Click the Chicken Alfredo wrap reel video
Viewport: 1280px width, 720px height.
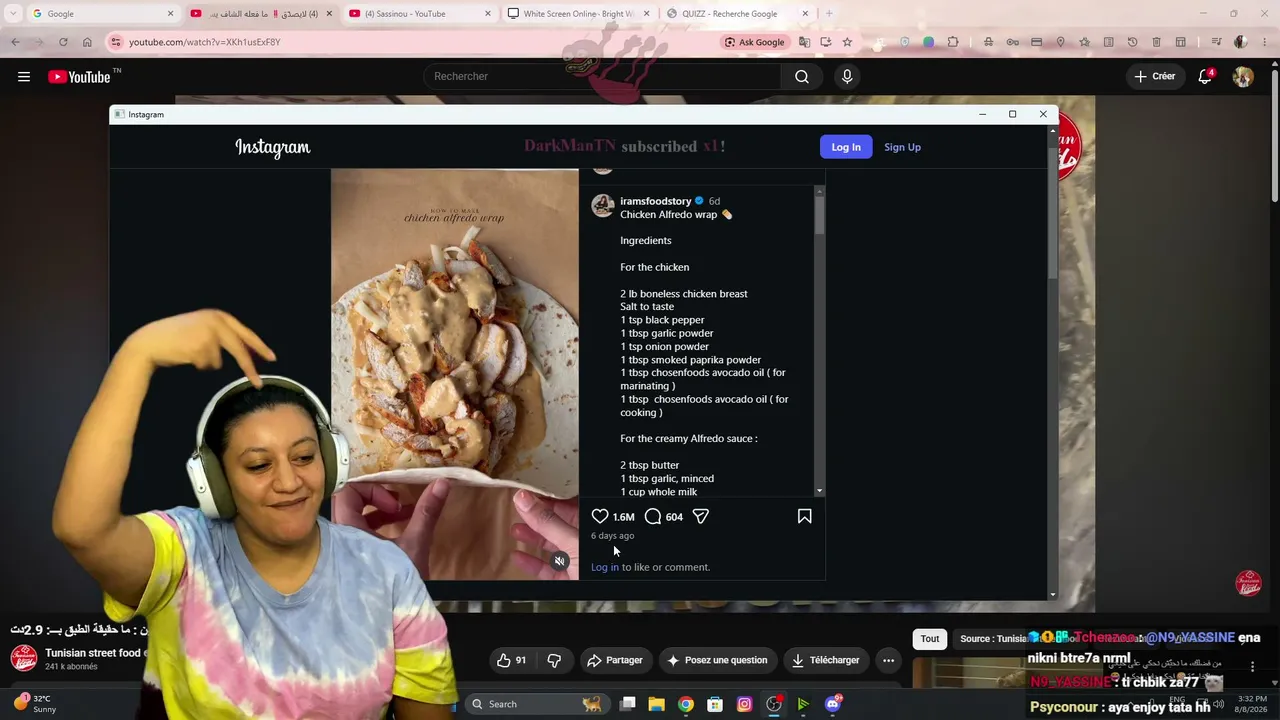coord(455,374)
